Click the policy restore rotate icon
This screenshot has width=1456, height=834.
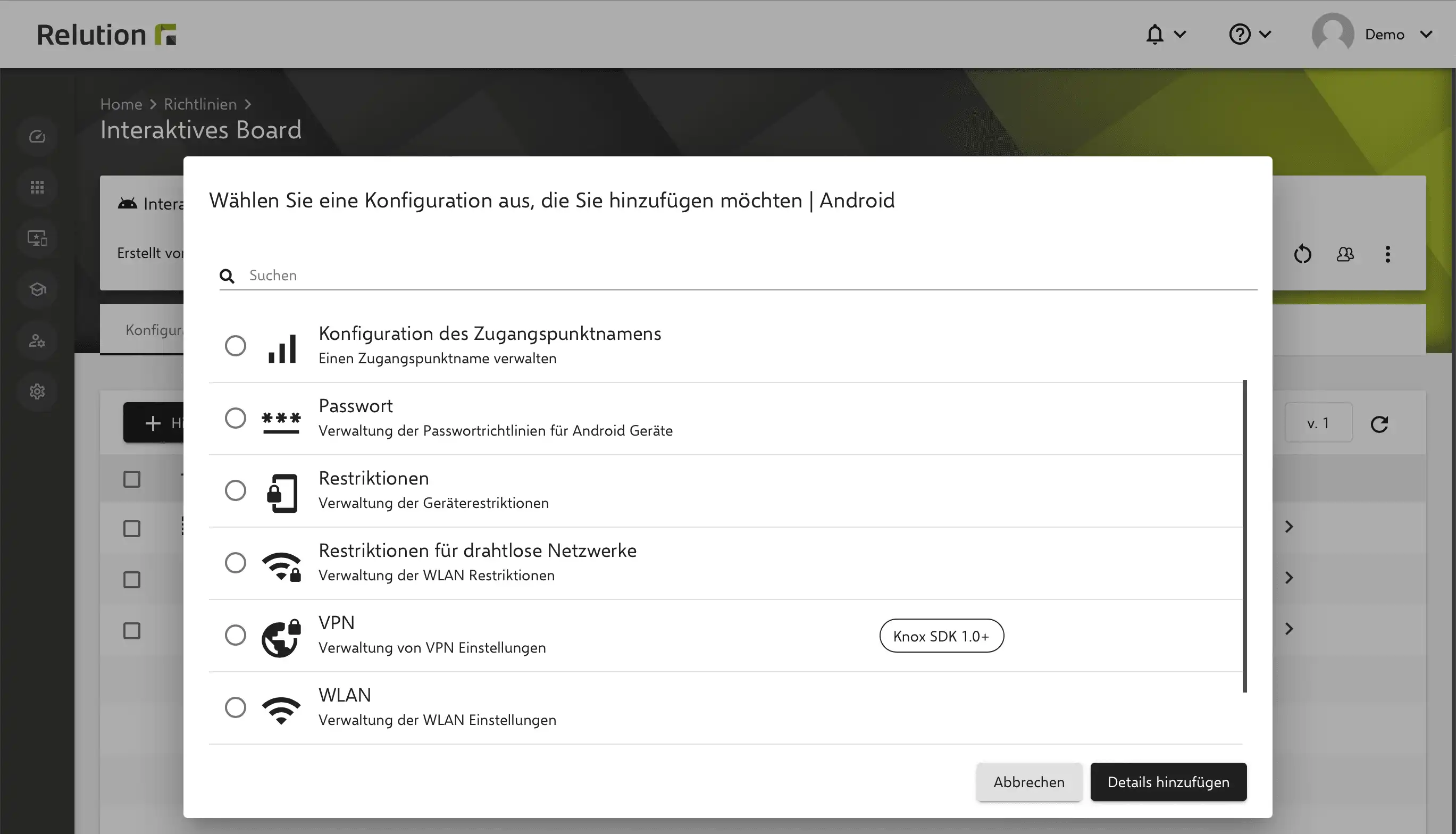click(1302, 254)
